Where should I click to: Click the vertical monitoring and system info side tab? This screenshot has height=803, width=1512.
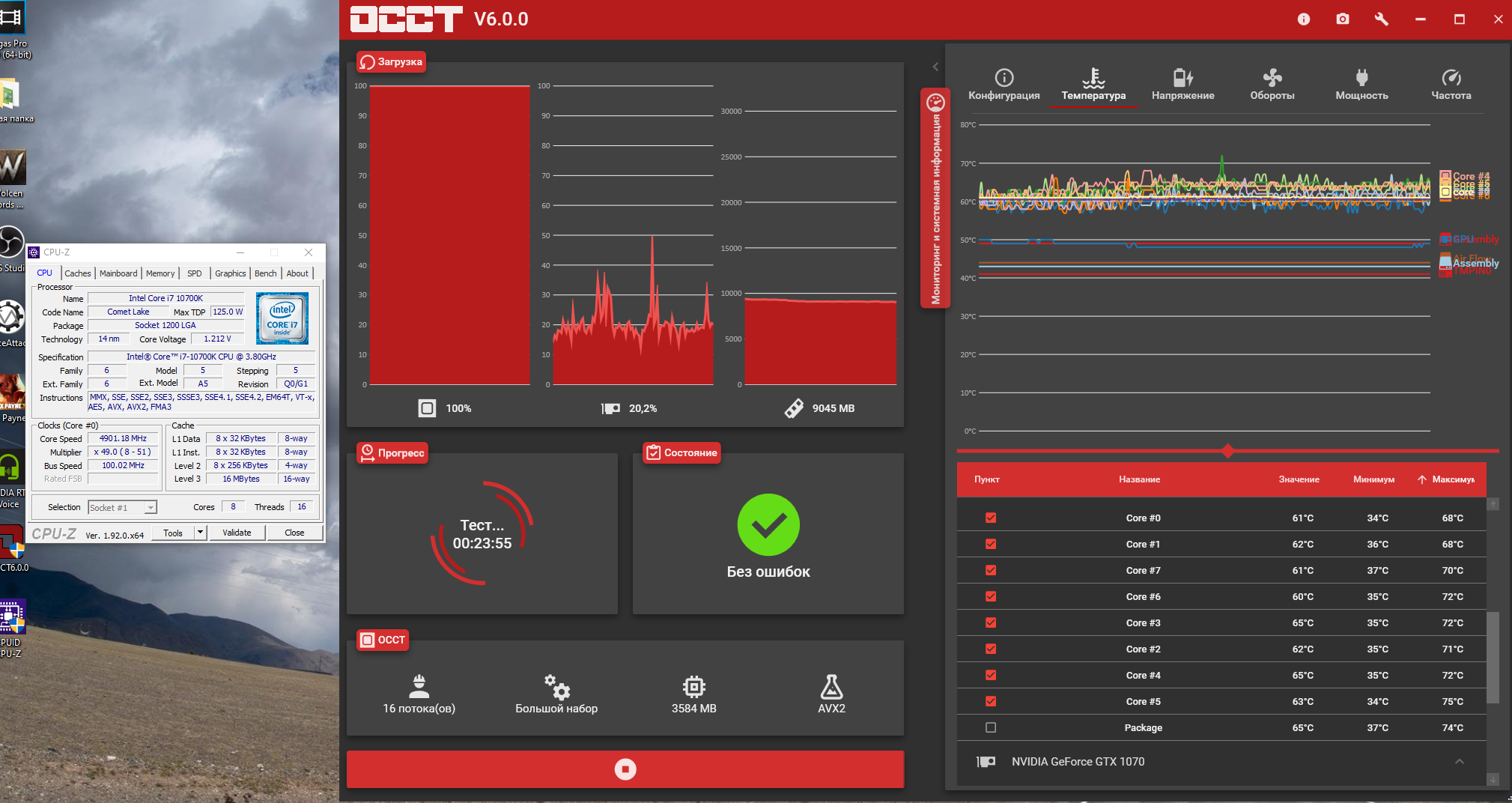[x=935, y=199]
